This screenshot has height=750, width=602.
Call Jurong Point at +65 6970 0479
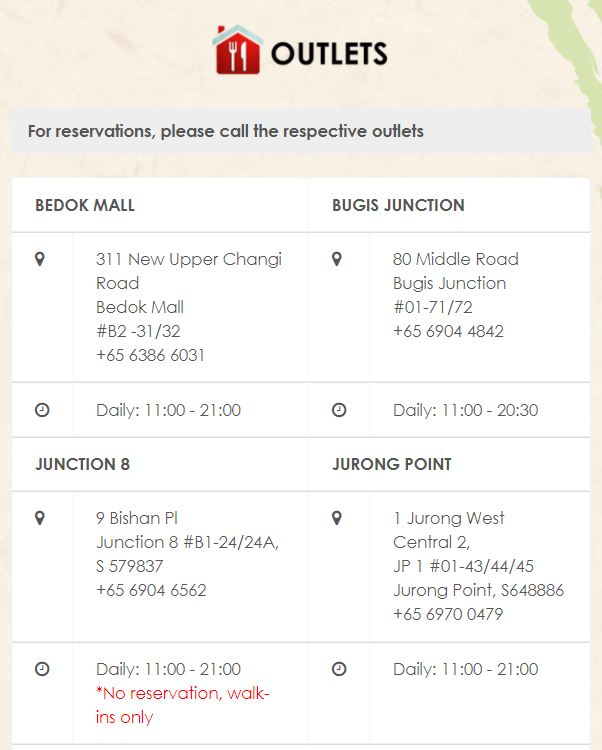pyautogui.click(x=448, y=614)
